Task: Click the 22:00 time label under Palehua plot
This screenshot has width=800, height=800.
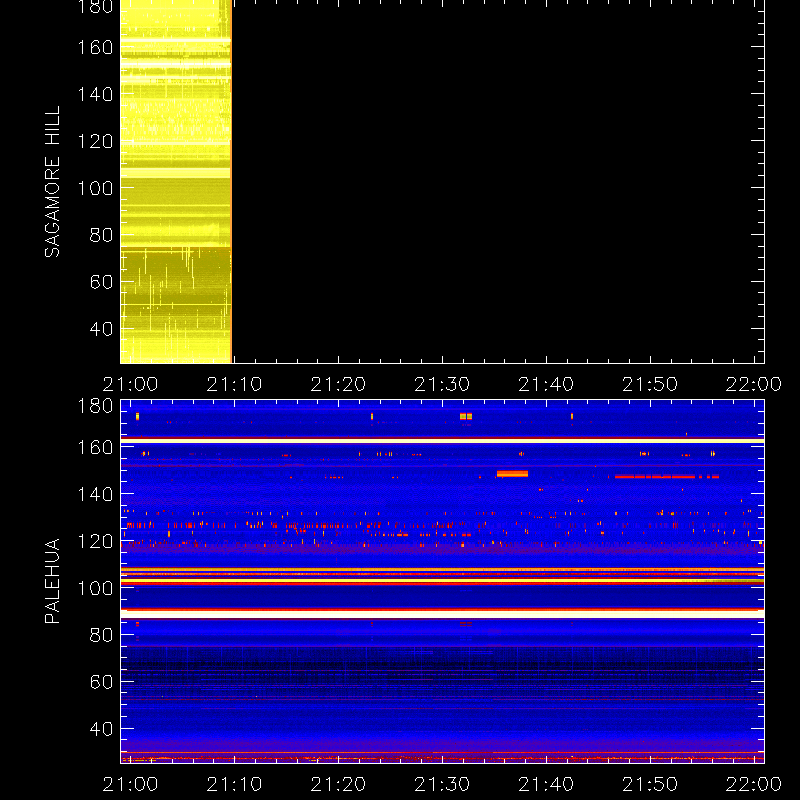Action: [x=753, y=784]
